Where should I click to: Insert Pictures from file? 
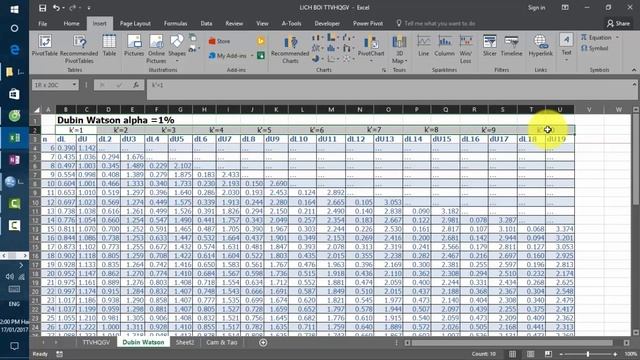(x=134, y=46)
